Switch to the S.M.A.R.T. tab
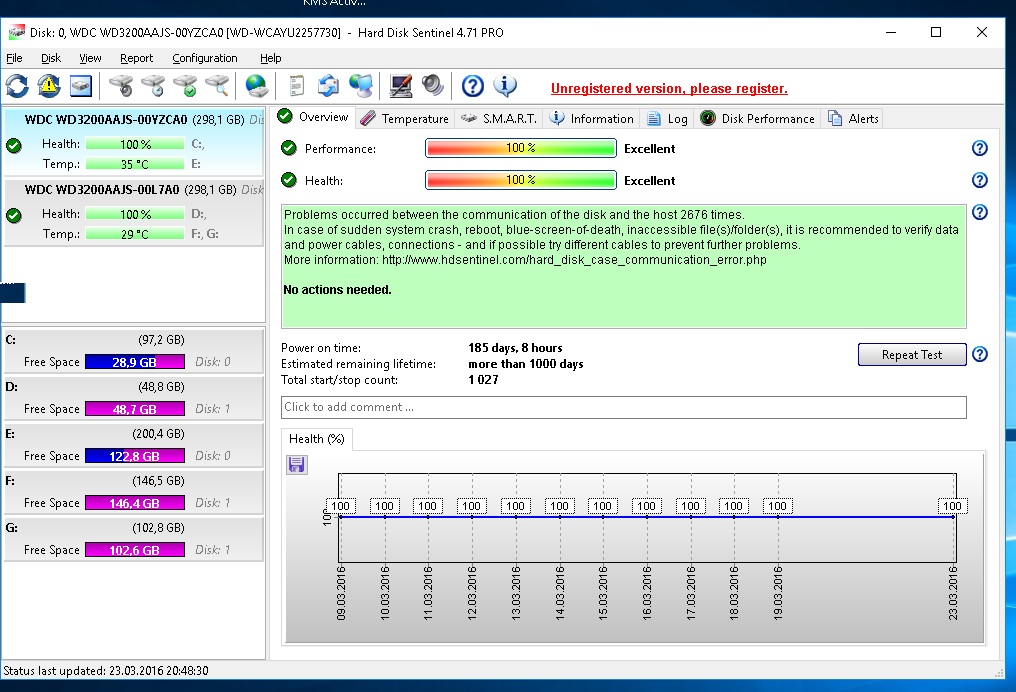The image size is (1016, 692). (499, 118)
